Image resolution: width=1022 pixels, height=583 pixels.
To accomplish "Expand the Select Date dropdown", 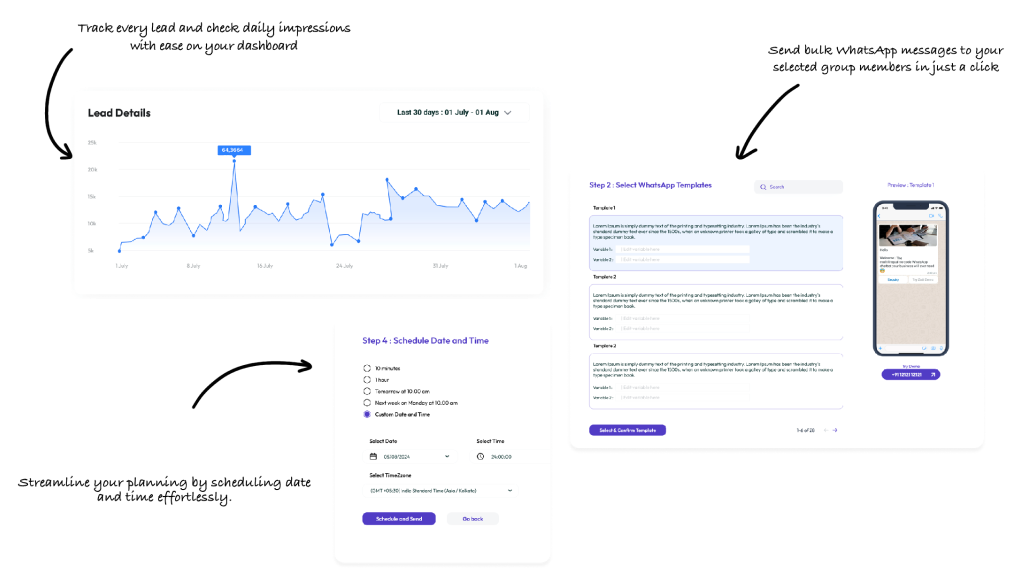I will point(447,456).
